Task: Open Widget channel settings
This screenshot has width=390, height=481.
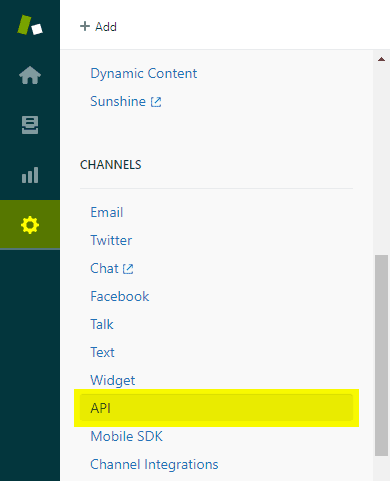Action: click(x=113, y=380)
